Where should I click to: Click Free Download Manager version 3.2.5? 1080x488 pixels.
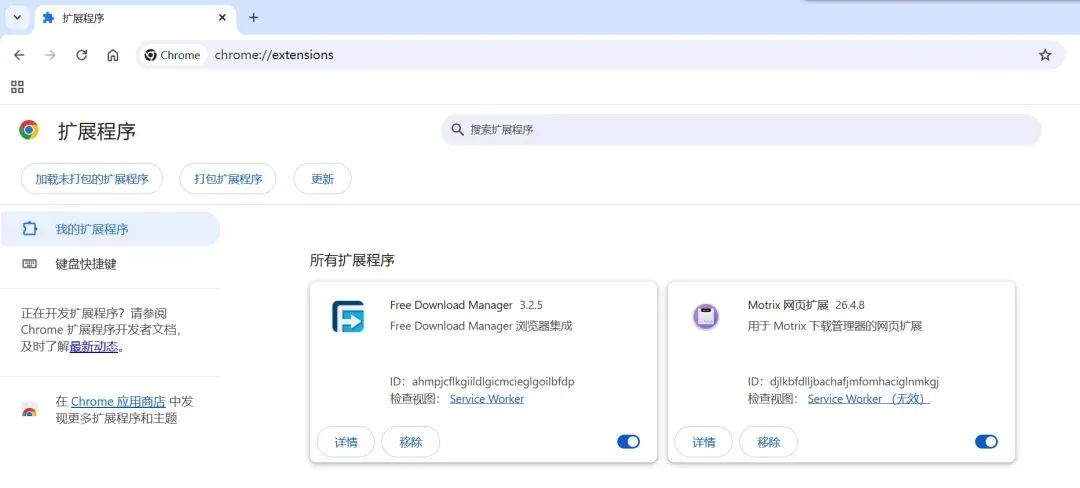pyautogui.click(x=531, y=305)
